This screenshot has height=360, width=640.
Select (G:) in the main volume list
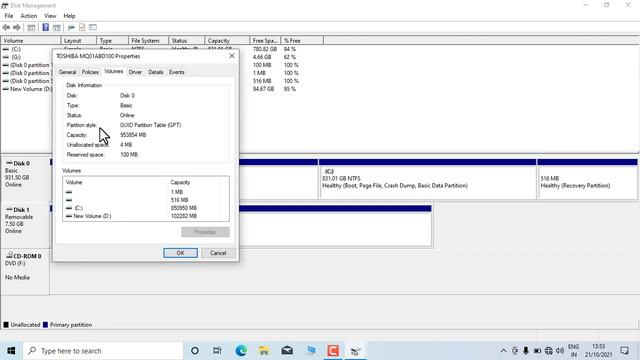(x=16, y=57)
